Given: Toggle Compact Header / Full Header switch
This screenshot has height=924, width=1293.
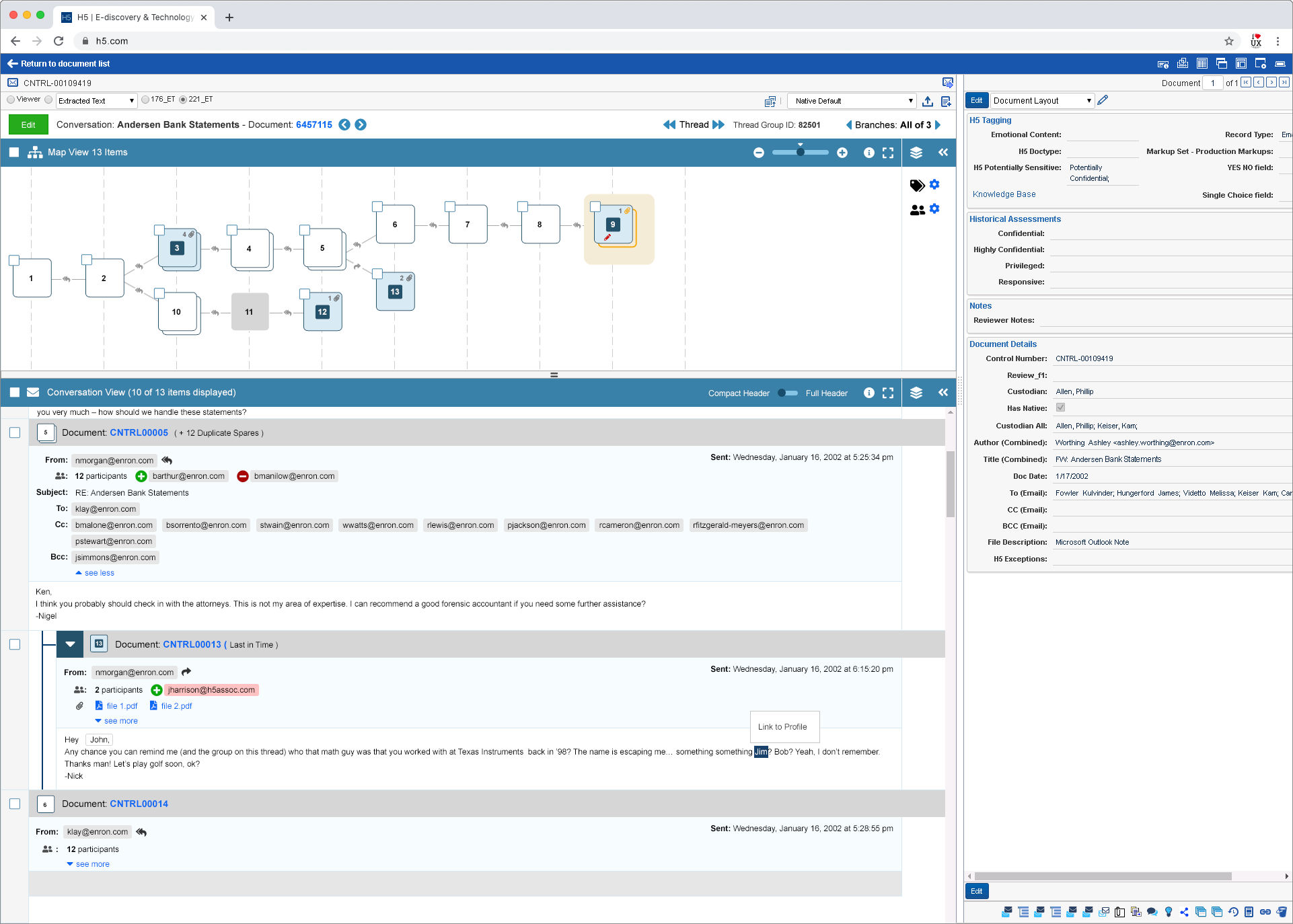Looking at the screenshot, I should coord(787,393).
